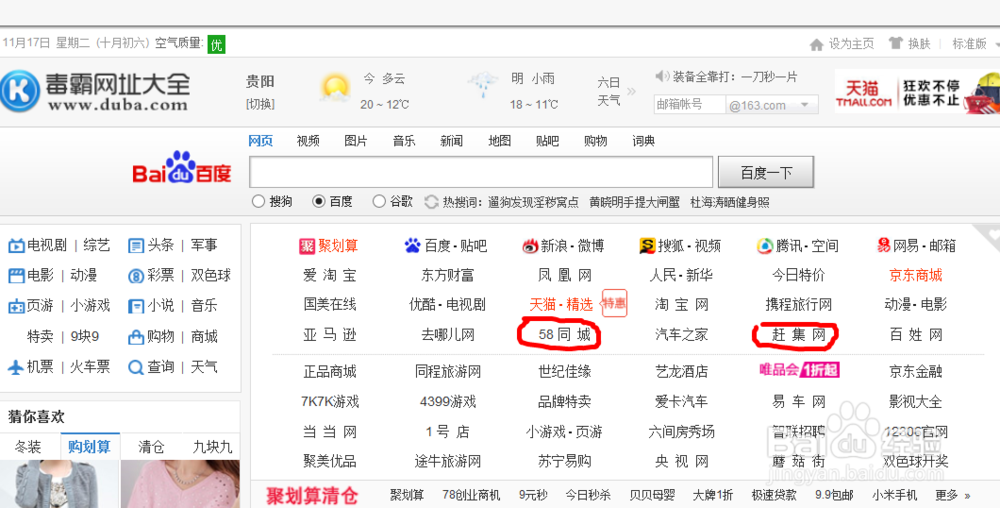Screen dimensions: 1000x508
Task: Click 切换 to change the city
Action: point(260,104)
